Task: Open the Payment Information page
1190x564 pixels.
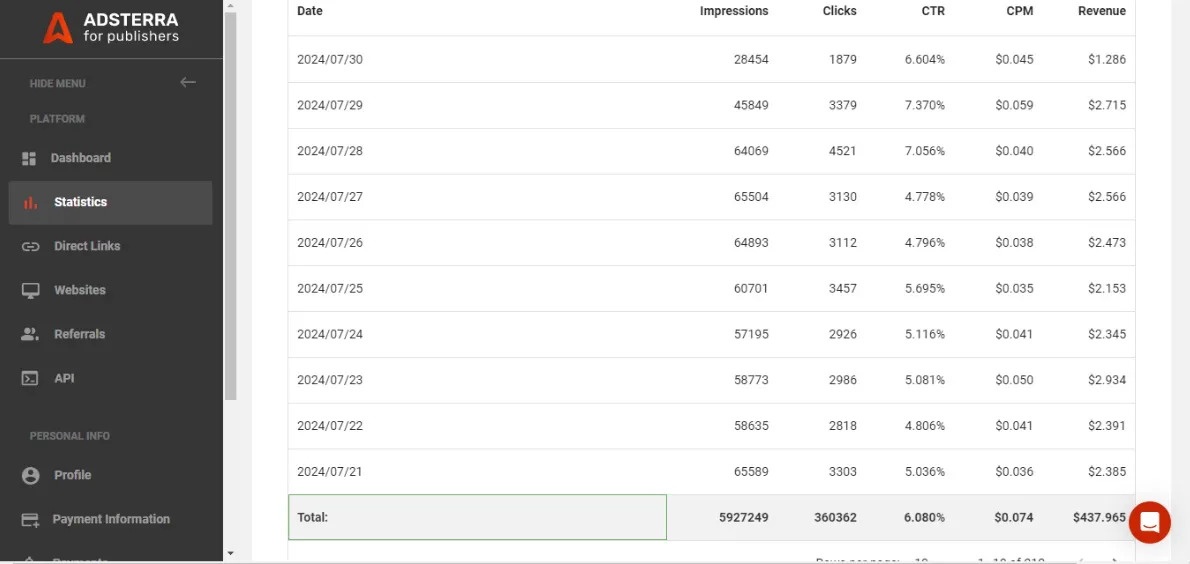Action: pyautogui.click(x=111, y=519)
